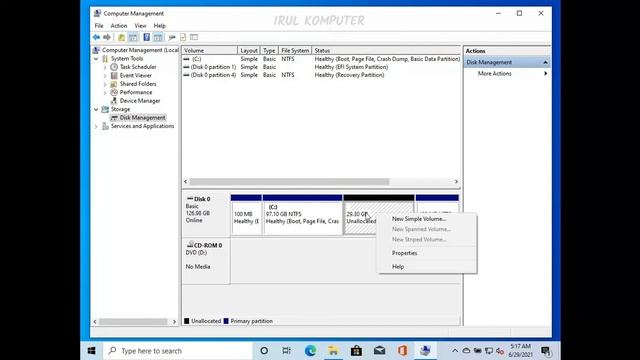Image resolution: width=640 pixels, height=360 pixels.
Task: Open File Explorer from the taskbar
Action: click(x=333, y=351)
